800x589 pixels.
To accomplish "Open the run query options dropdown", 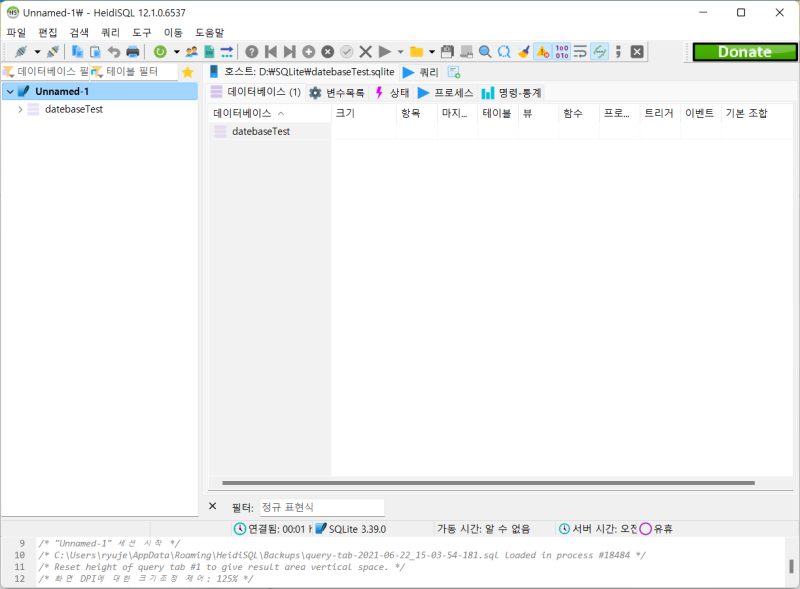I will (x=401, y=52).
